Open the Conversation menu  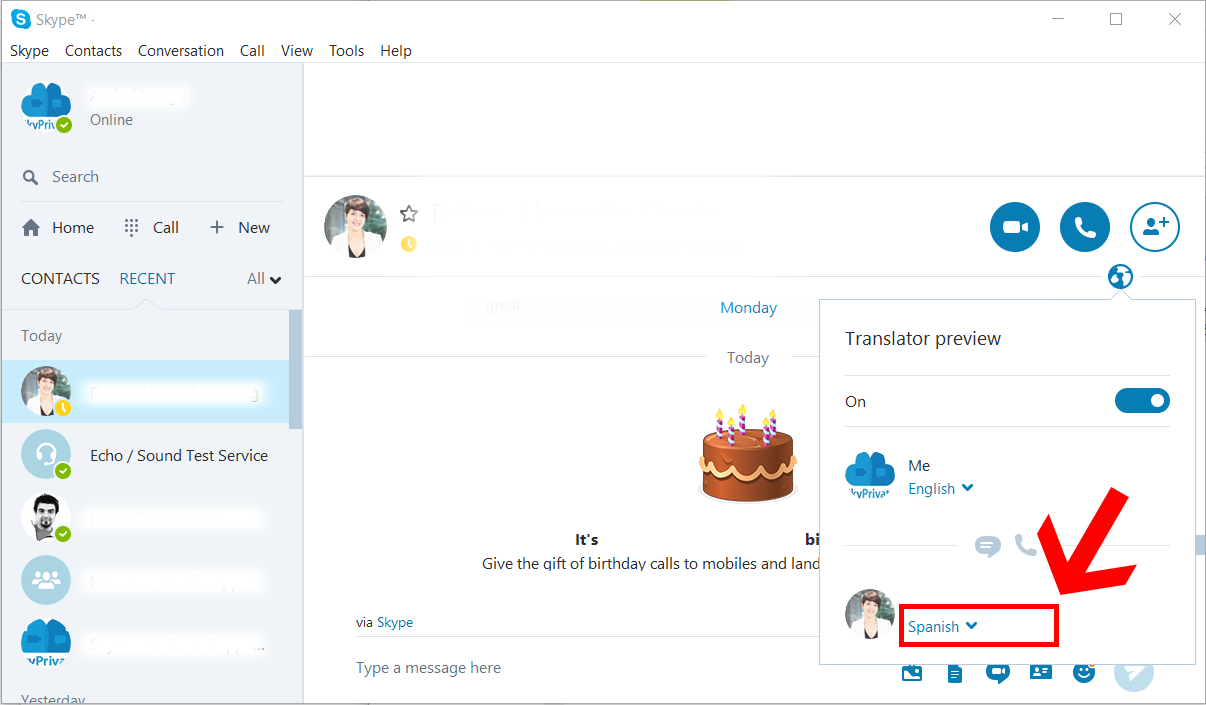point(181,51)
